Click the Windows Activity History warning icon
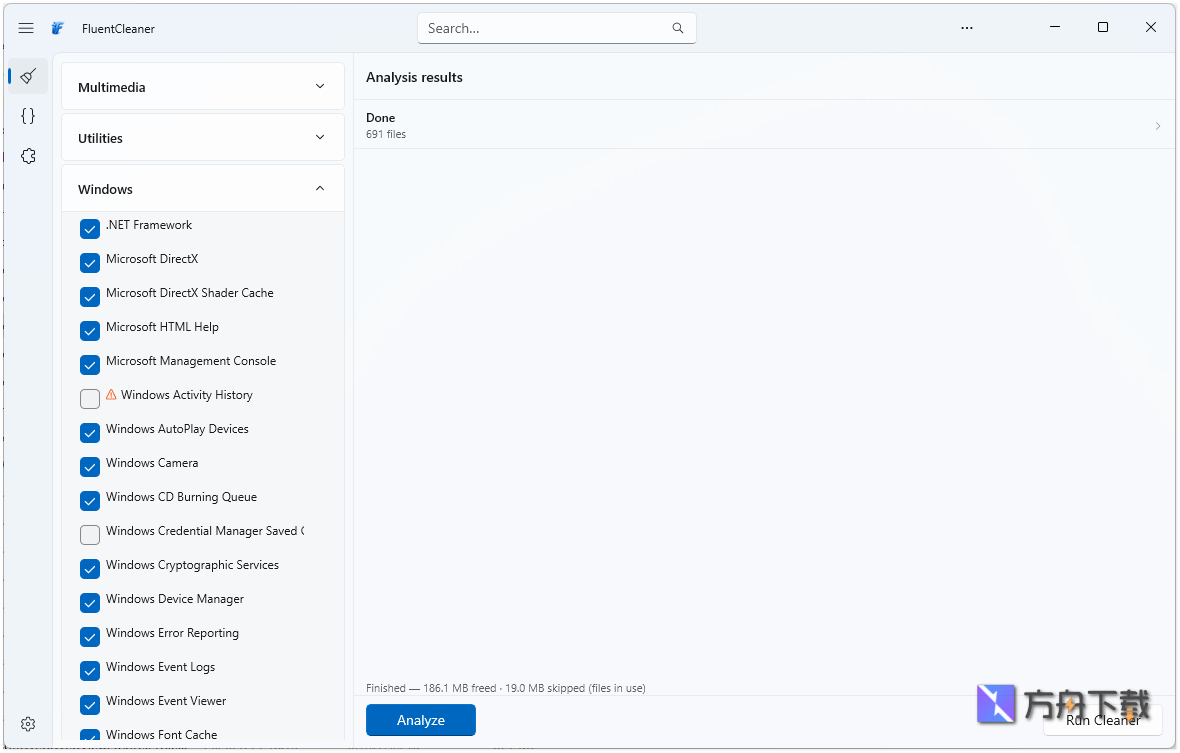Image resolution: width=1180 pixels, height=753 pixels. coord(111,395)
